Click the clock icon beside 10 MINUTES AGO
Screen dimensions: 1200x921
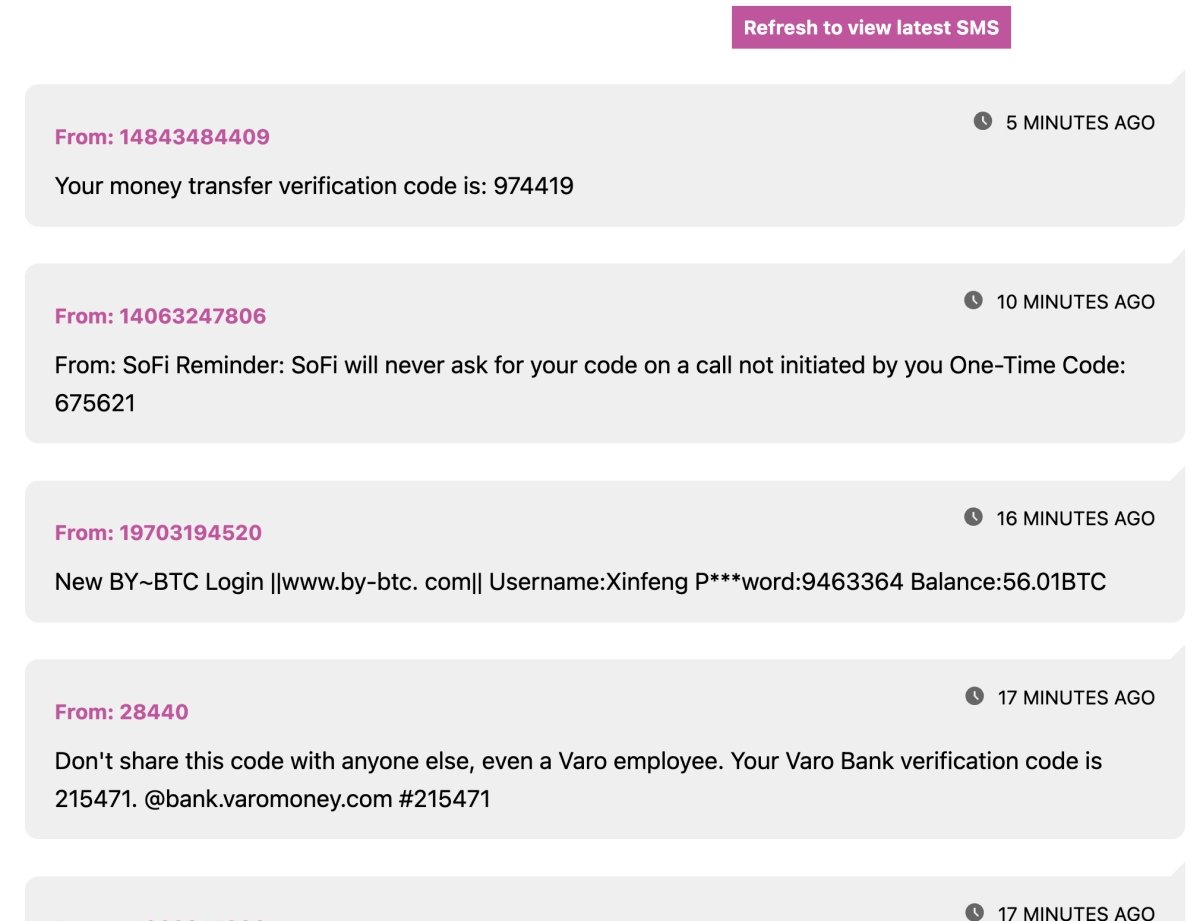pos(973,301)
